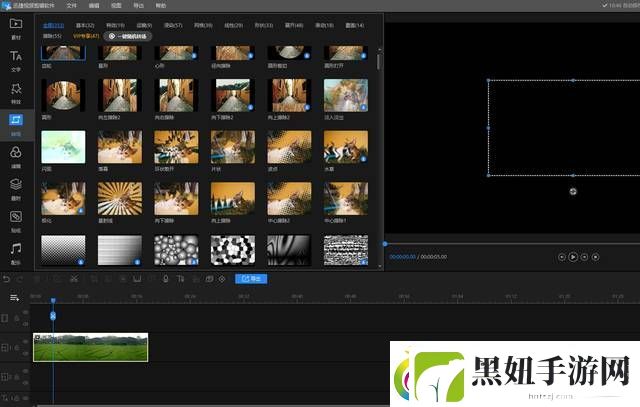The width and height of the screenshot is (640, 407).
Task: Select the All (211) transitions tab
Action: (x=53, y=25)
